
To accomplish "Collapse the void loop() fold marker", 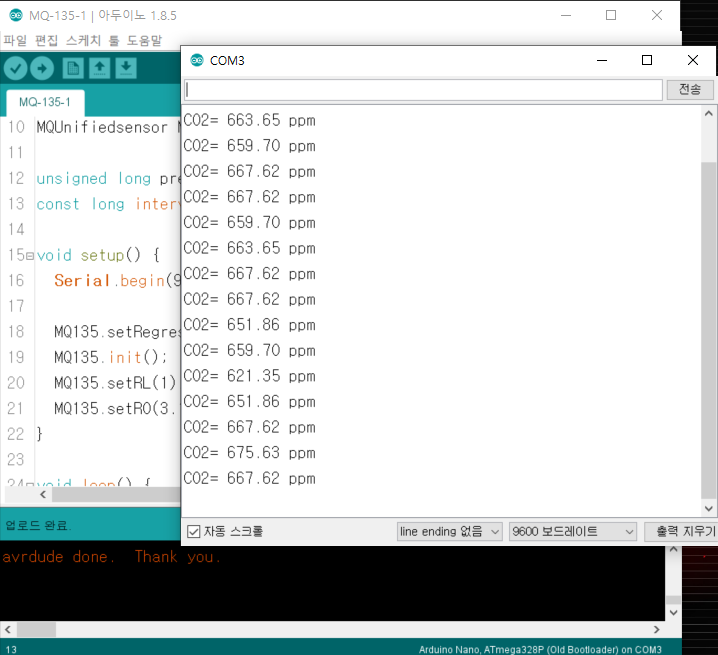I will 30,484.
